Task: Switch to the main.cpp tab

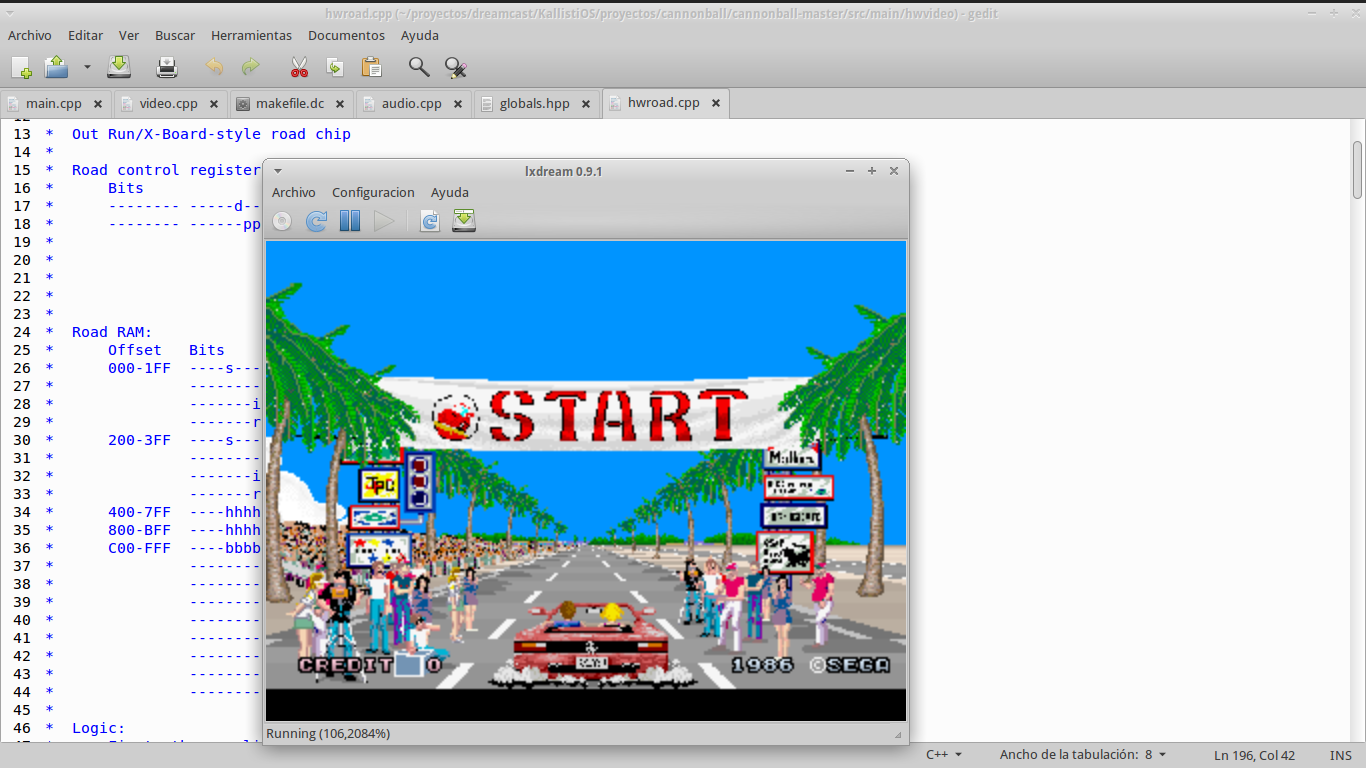Action: pyautogui.click(x=54, y=103)
